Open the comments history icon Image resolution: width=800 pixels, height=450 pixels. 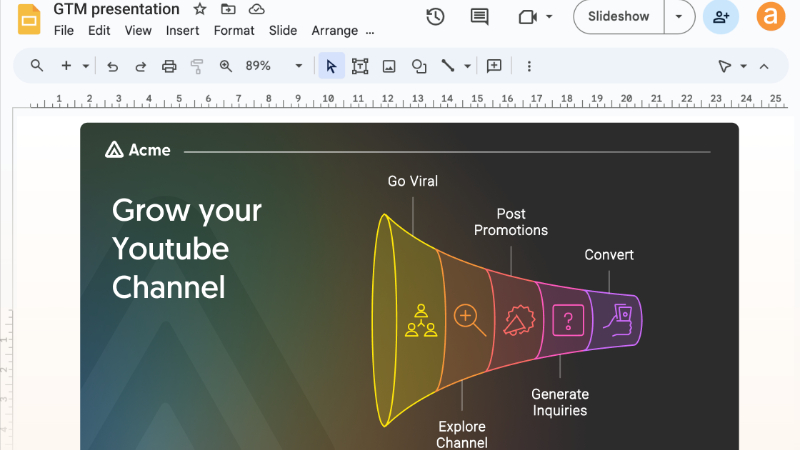(x=479, y=17)
